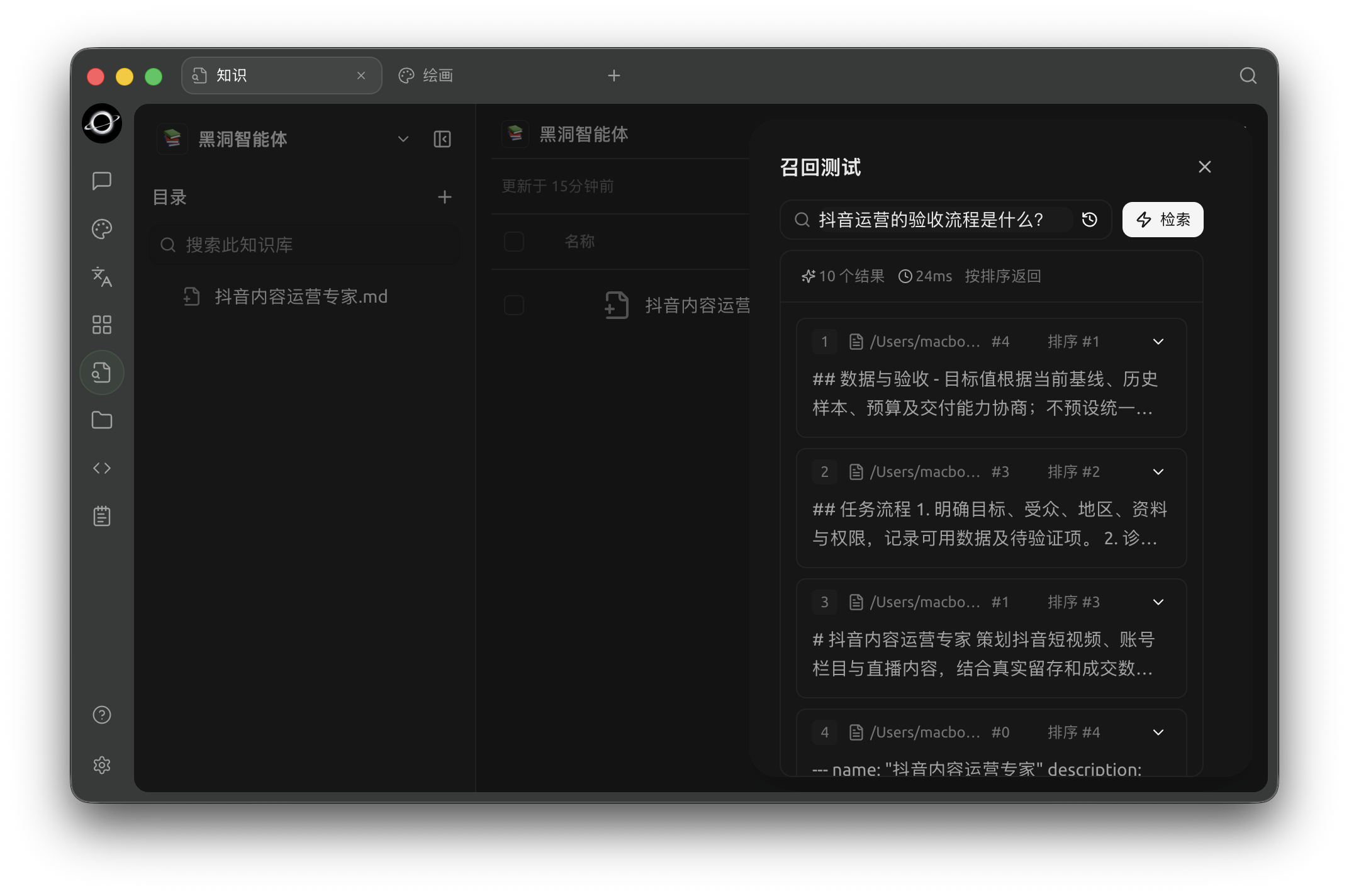
Task: Click the 24ms timing label
Action: point(926,276)
